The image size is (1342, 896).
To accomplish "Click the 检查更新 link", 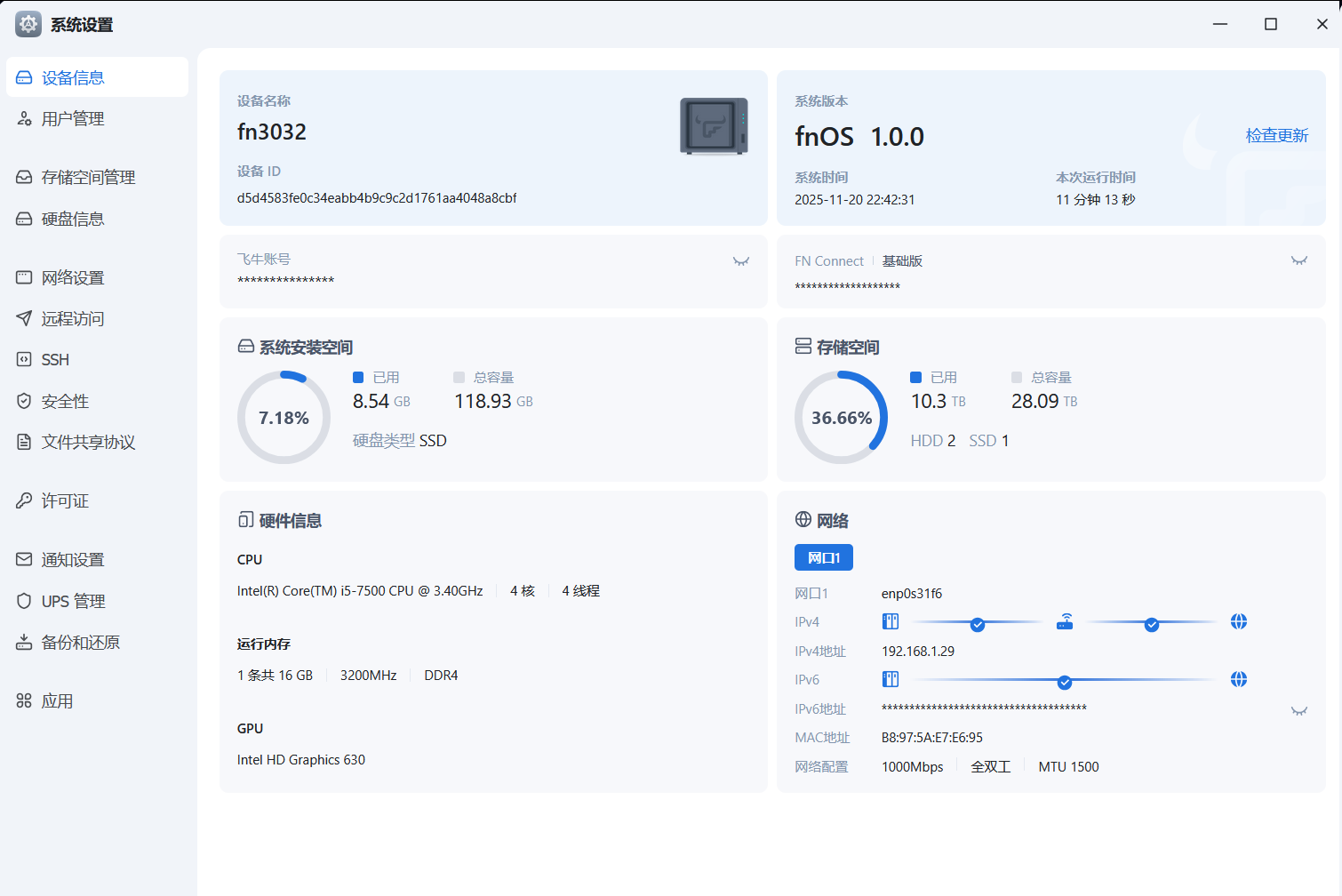I will click(x=1276, y=136).
